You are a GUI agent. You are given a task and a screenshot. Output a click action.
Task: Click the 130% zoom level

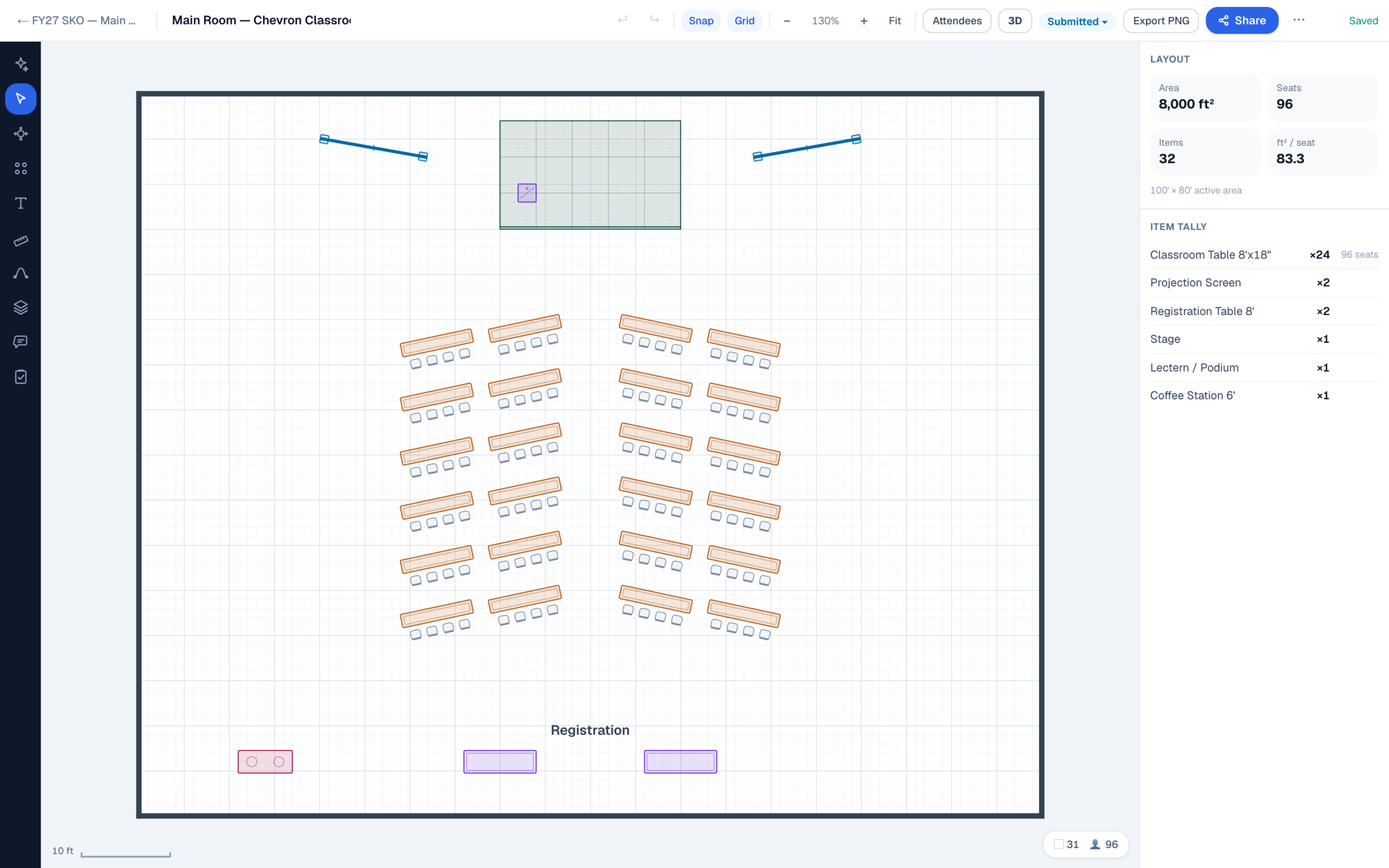[x=825, y=21]
